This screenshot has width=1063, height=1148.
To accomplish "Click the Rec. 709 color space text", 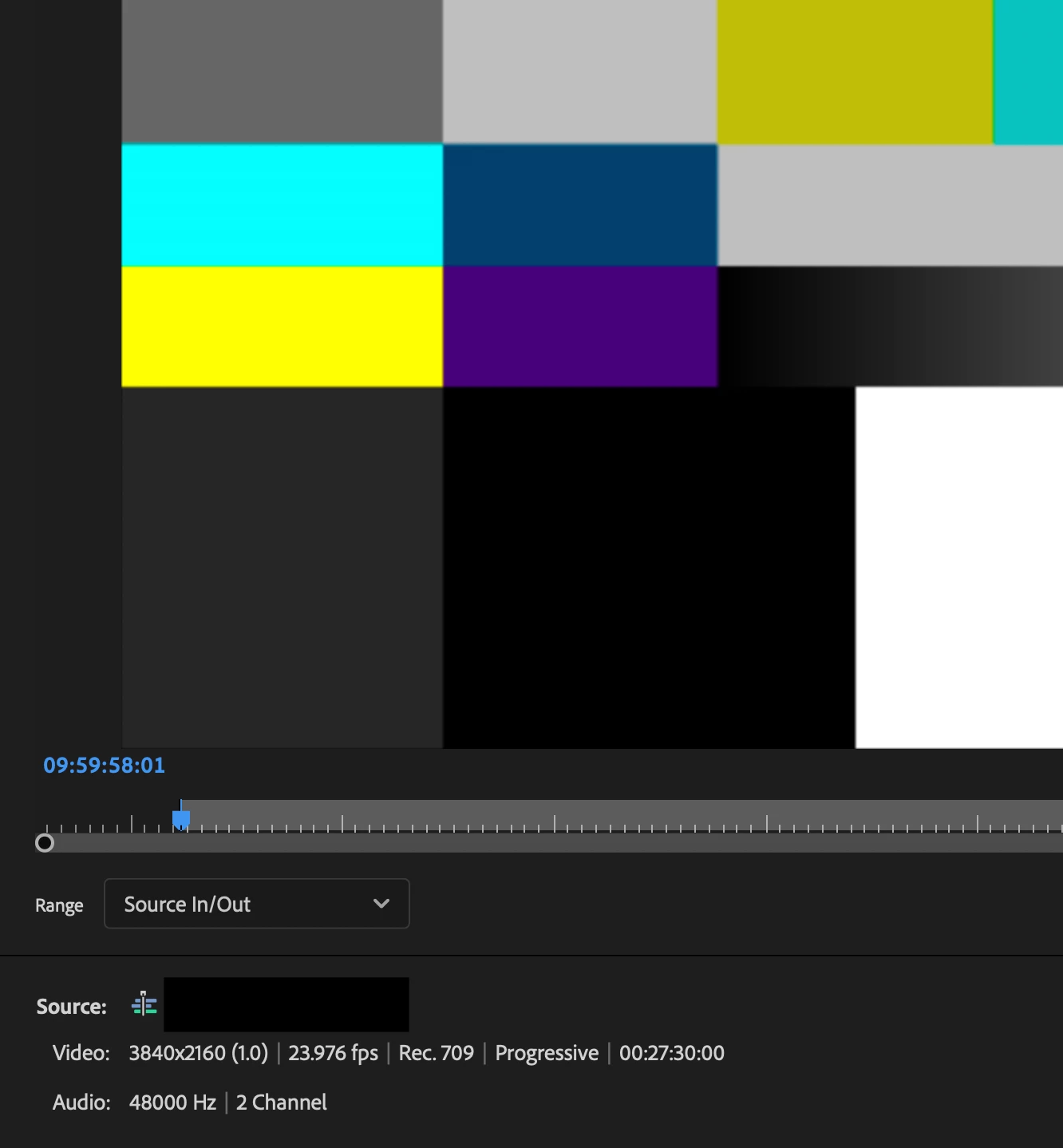I will pyautogui.click(x=437, y=1053).
